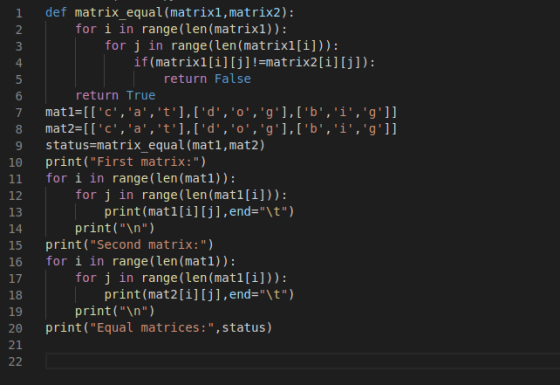Image resolution: width=560 pixels, height=385 pixels.
Task: Click 'for i in range(len(mat1)):' on line 16
Action: (x=141, y=261)
